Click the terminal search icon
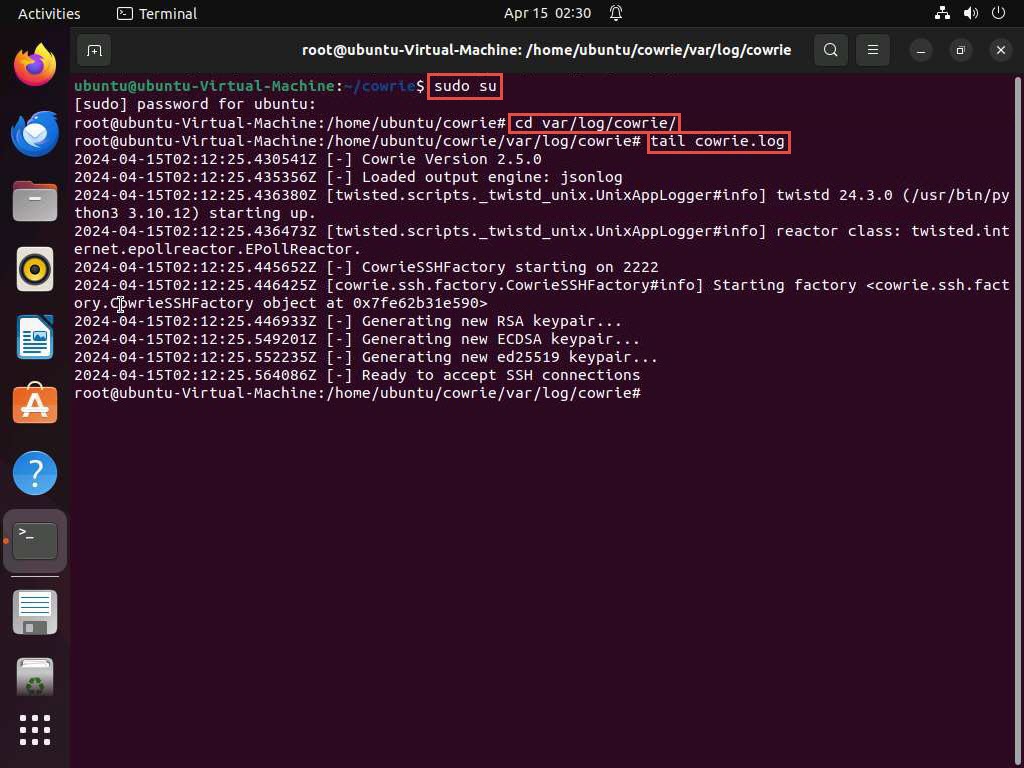Viewport: 1024px width, 768px height. tap(830, 50)
